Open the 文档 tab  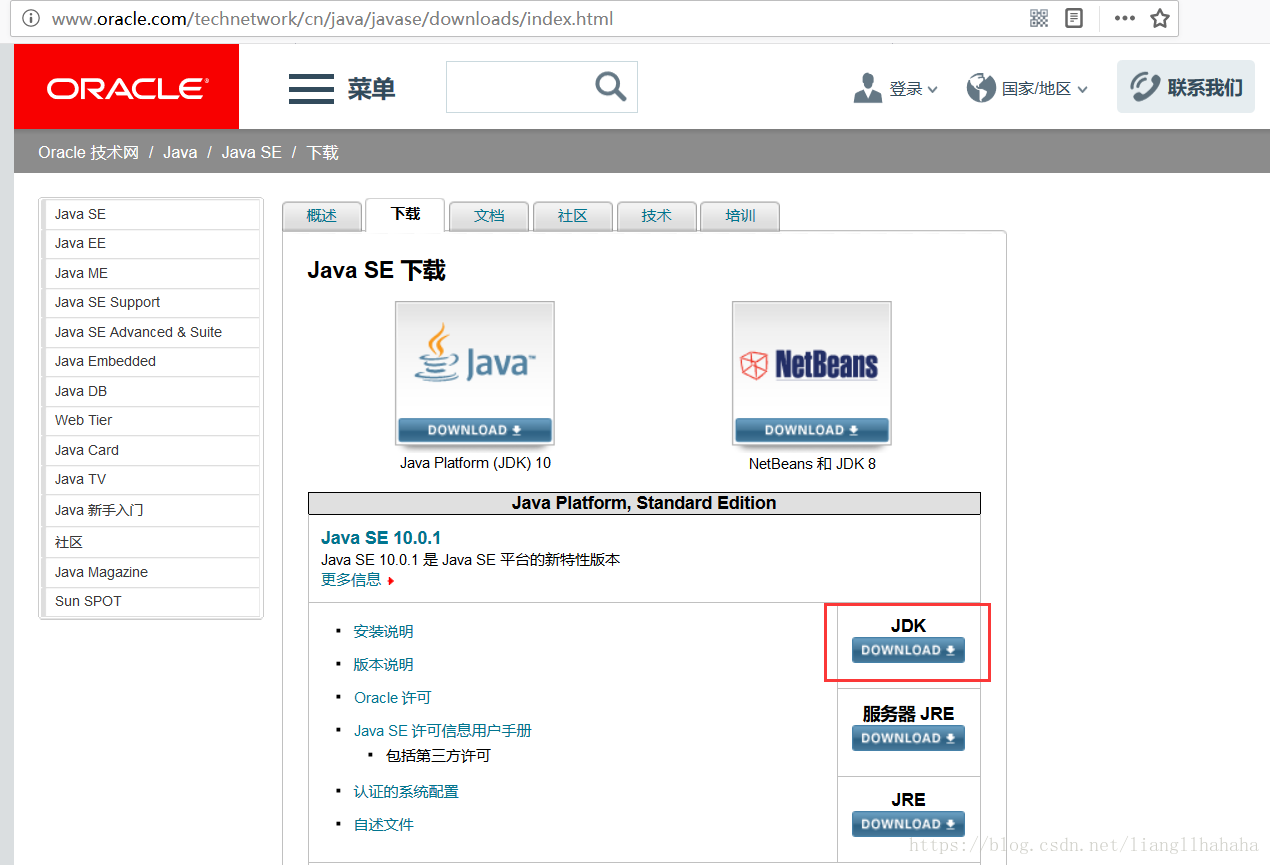click(489, 216)
